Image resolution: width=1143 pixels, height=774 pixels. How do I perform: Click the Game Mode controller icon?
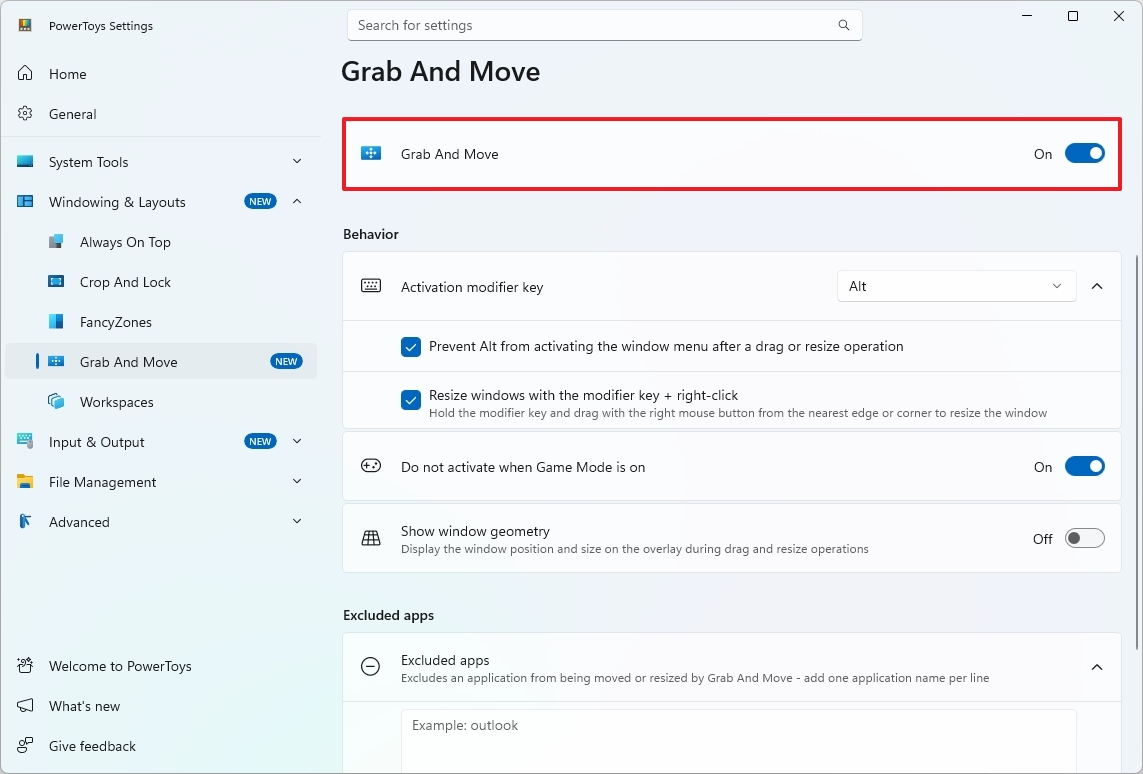tap(371, 466)
